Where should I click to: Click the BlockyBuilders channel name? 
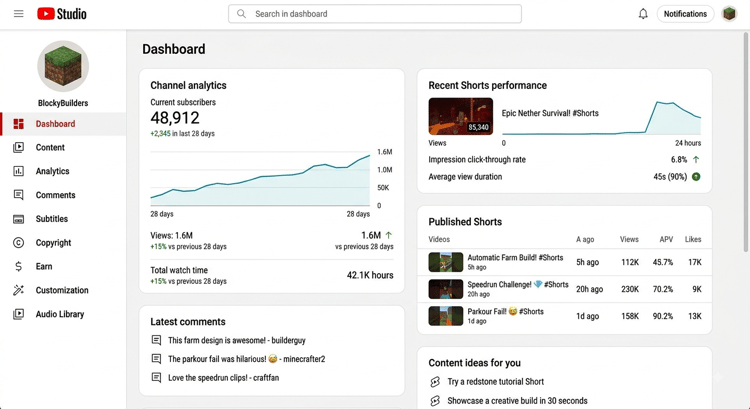tap(63, 103)
